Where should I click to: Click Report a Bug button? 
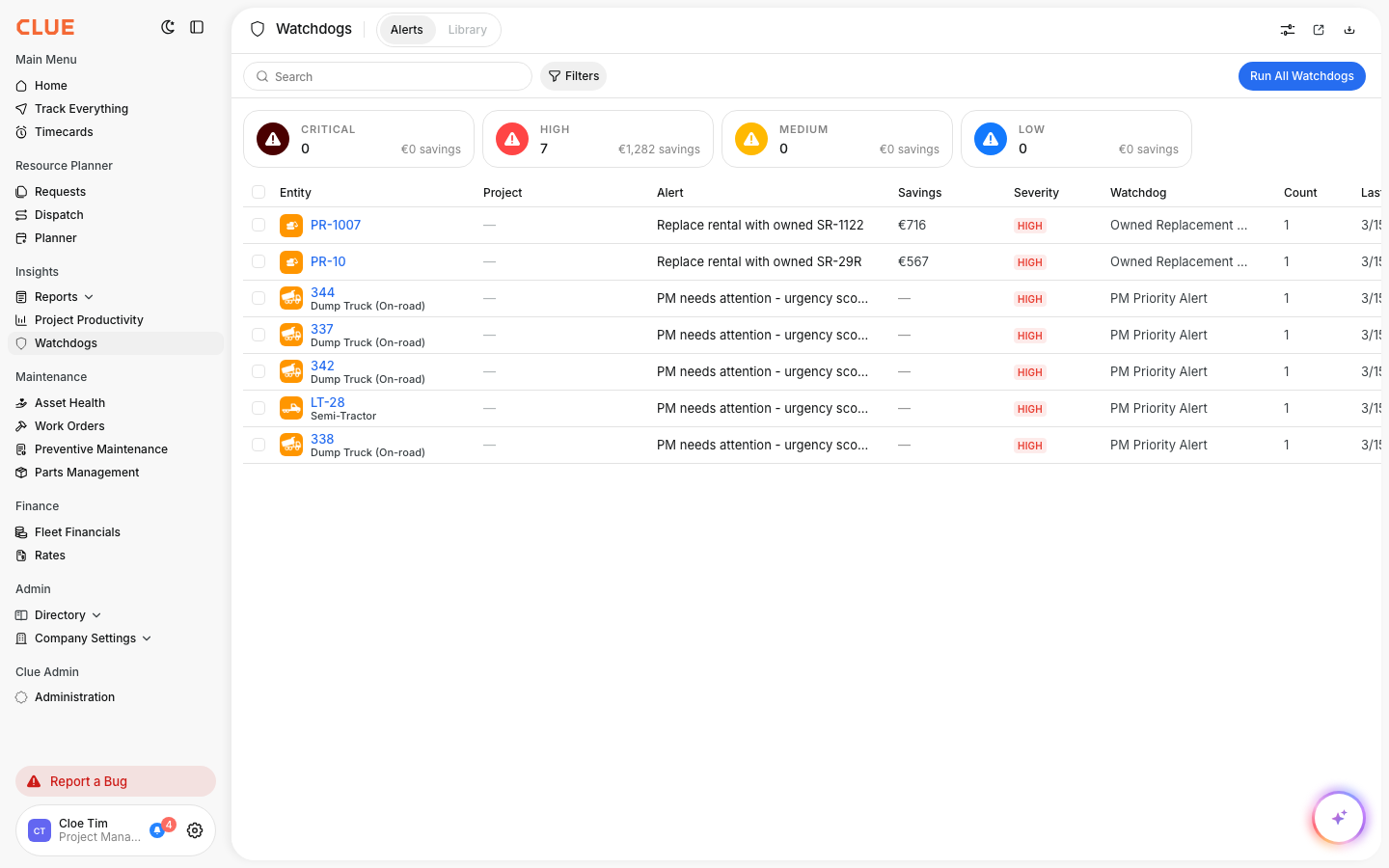click(116, 781)
